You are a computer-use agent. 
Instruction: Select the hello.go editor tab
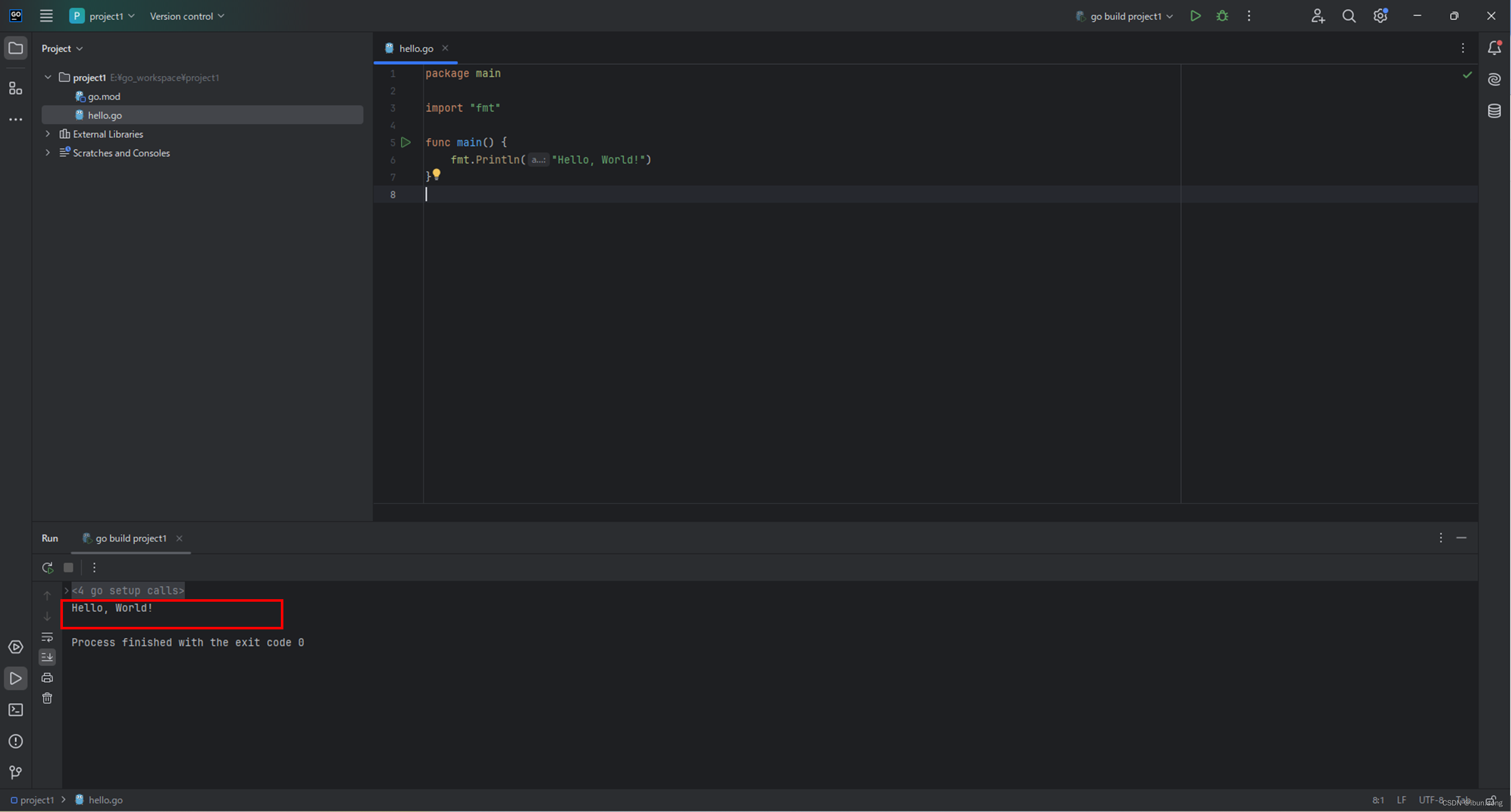(x=415, y=49)
